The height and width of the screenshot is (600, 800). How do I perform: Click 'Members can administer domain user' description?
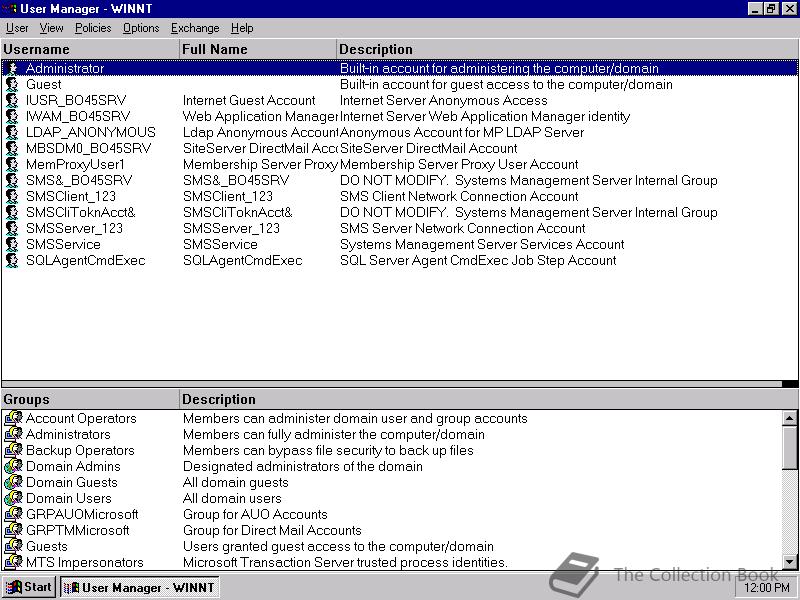click(x=355, y=418)
